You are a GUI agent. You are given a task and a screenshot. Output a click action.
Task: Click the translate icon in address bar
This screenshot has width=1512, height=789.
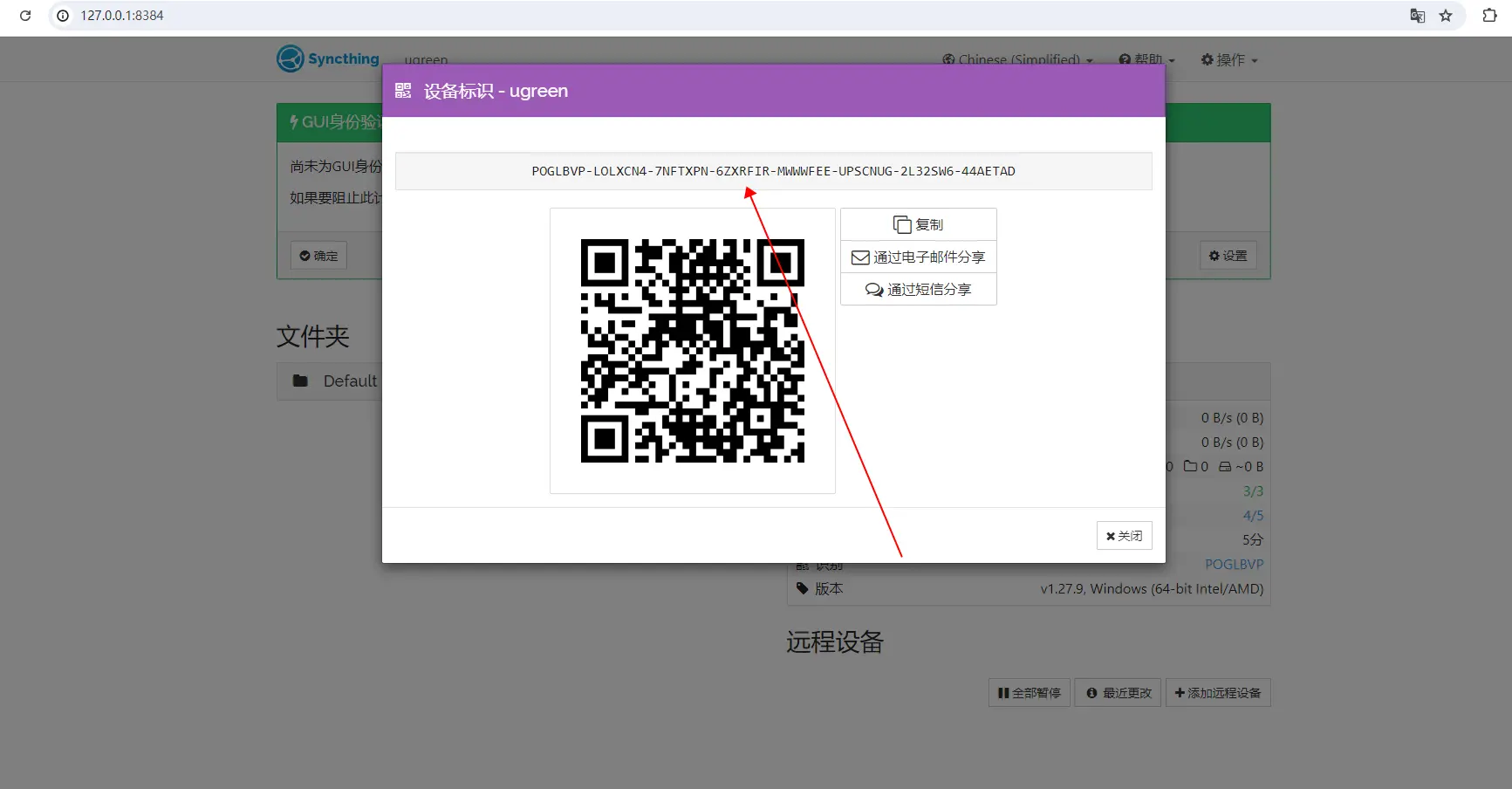[x=1418, y=16]
